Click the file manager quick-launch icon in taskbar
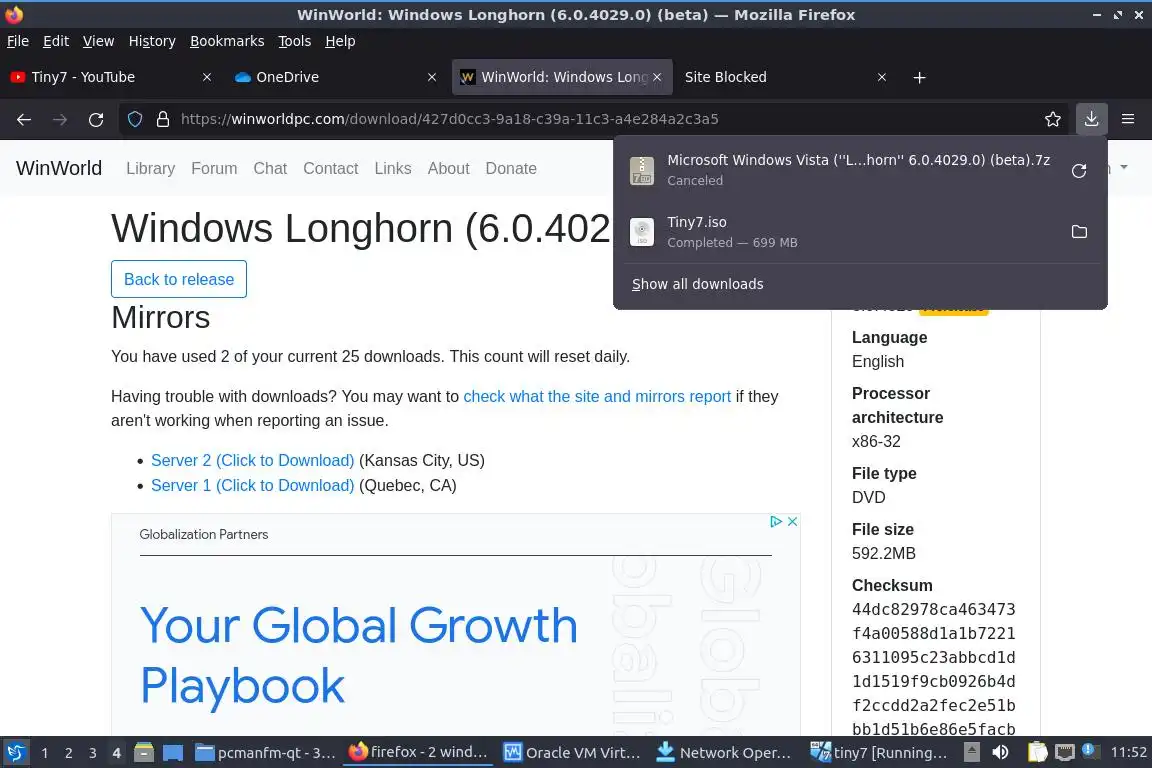The image size is (1152, 768). pyautogui.click(x=144, y=753)
